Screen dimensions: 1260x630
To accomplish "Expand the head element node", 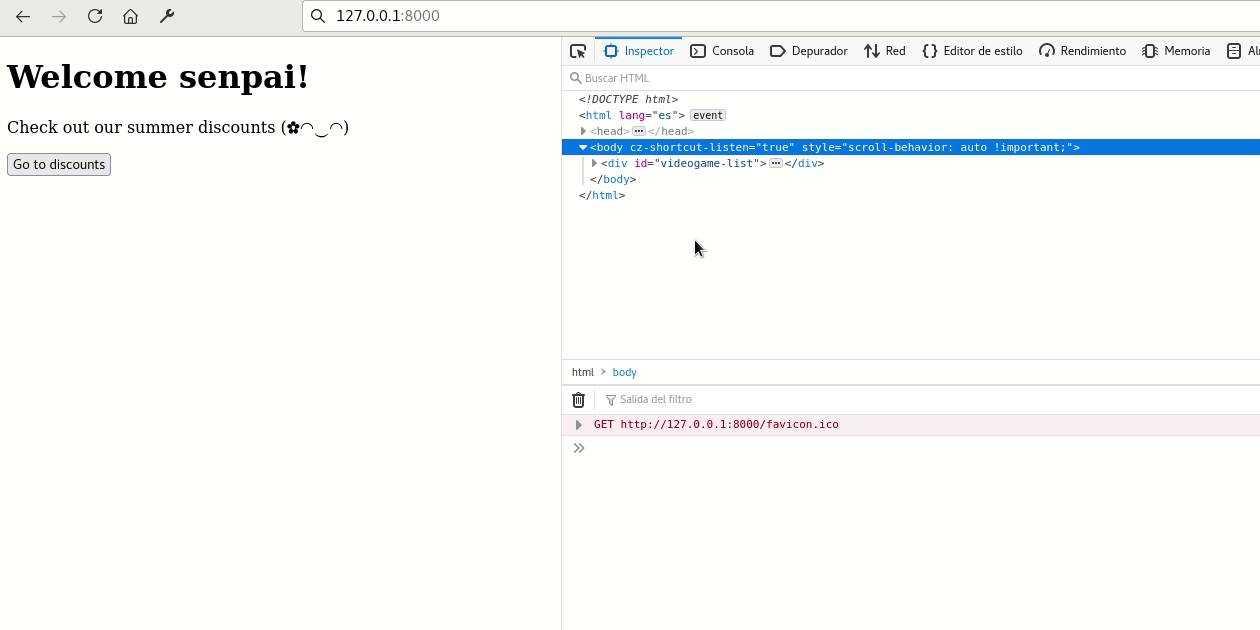I will click(583, 131).
